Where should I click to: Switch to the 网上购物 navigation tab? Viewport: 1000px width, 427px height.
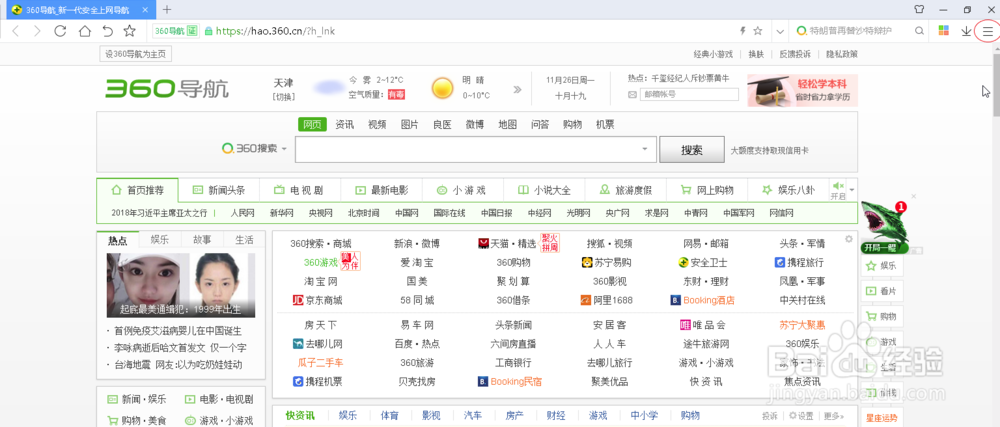707,190
